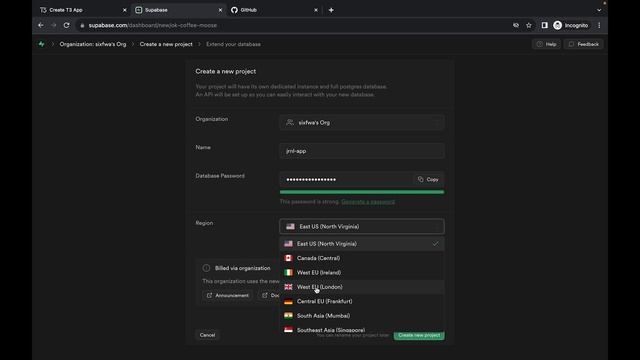640x360 pixels.
Task: Cancel project creation
Action: pyautogui.click(x=207, y=335)
